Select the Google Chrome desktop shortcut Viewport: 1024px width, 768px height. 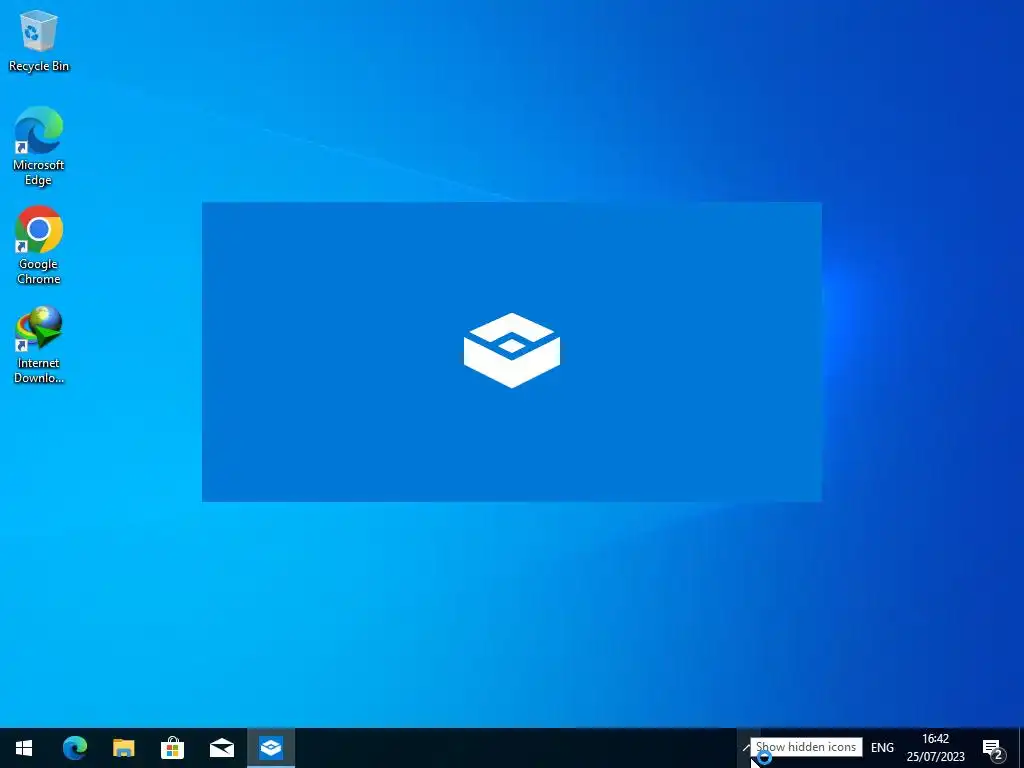(39, 246)
